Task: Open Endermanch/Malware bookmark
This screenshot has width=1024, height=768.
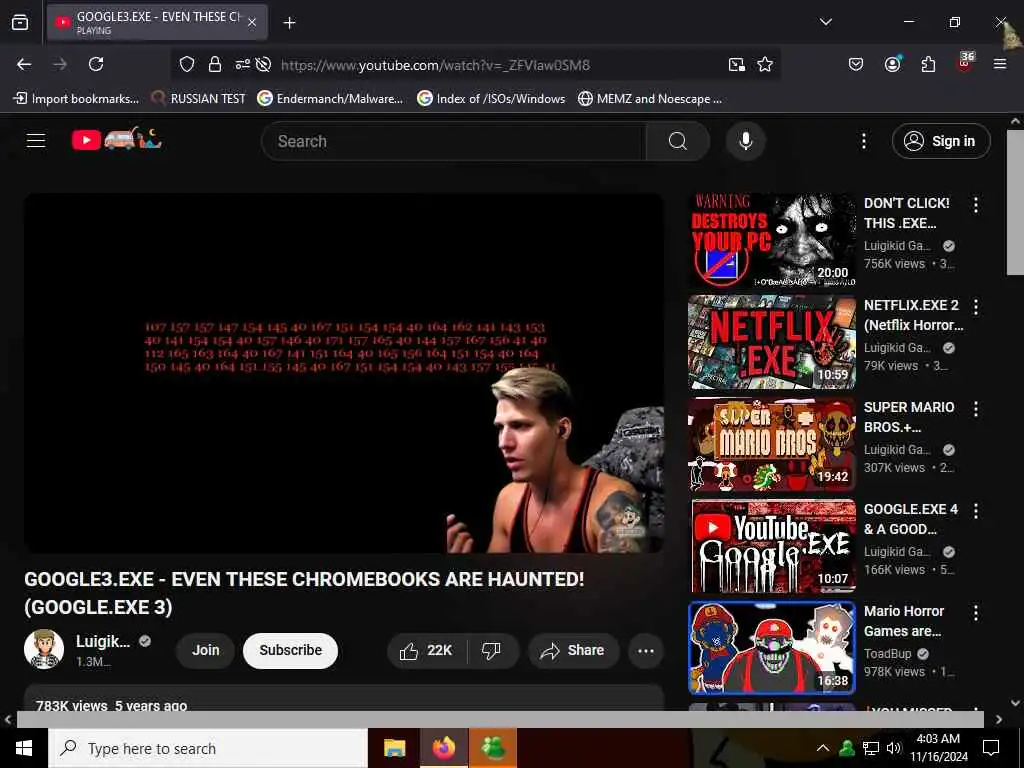Action: pos(330,99)
